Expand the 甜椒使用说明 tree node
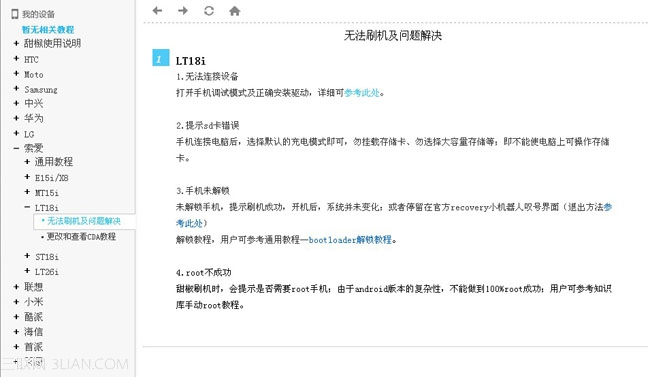 (x=16, y=43)
